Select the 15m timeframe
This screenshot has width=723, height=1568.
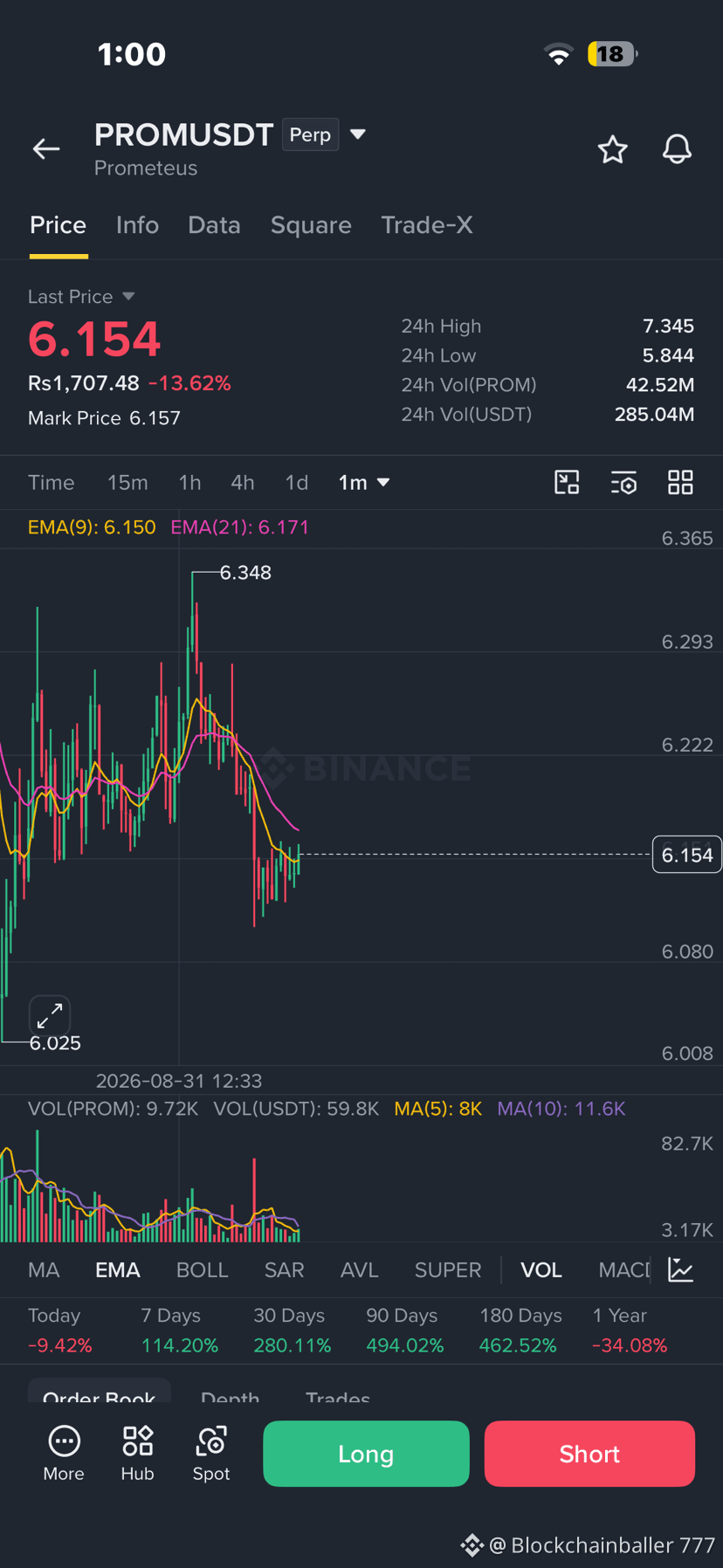(127, 483)
